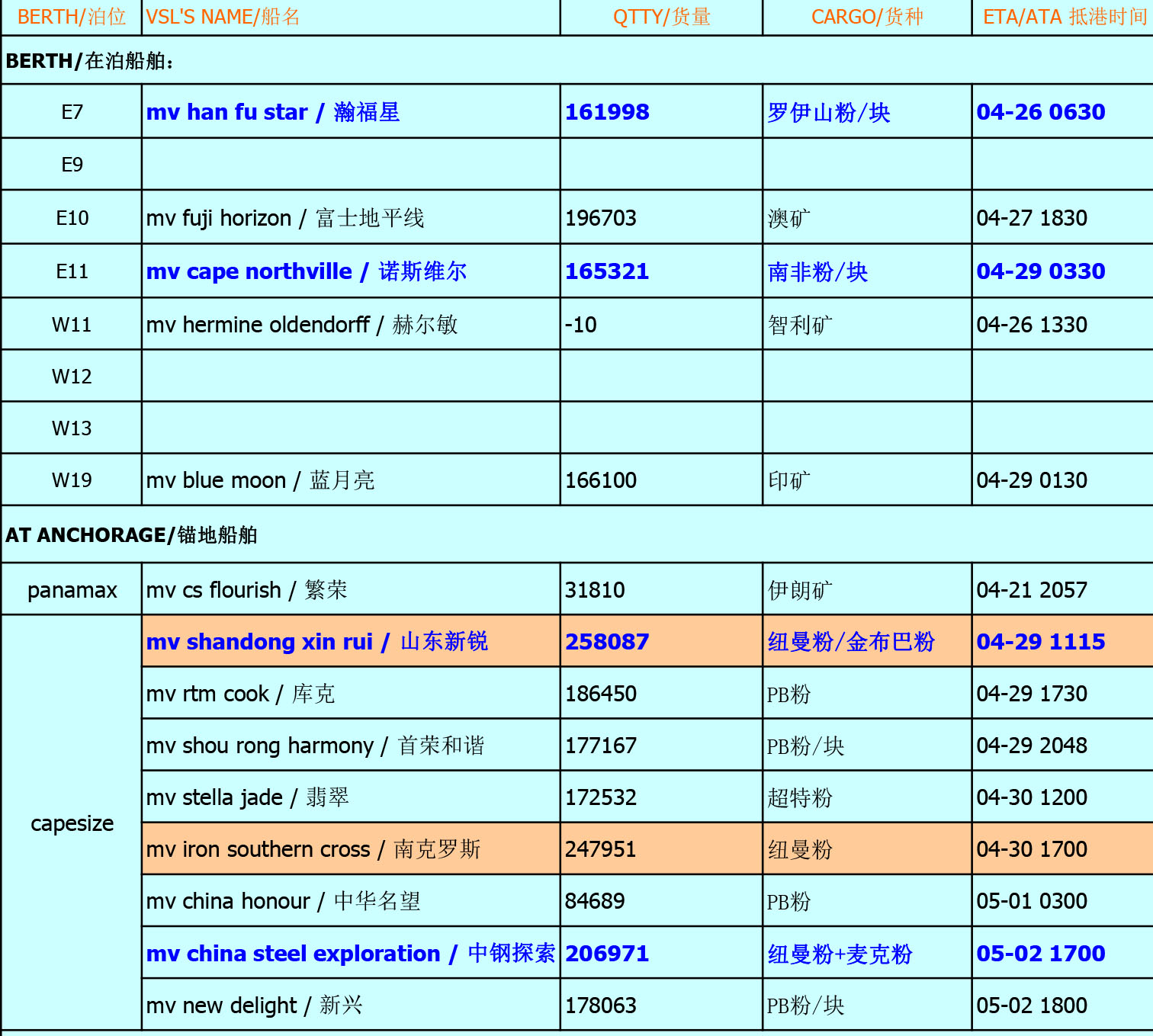
Task: Select the CARGO/货种 header cell
Action: point(867,17)
